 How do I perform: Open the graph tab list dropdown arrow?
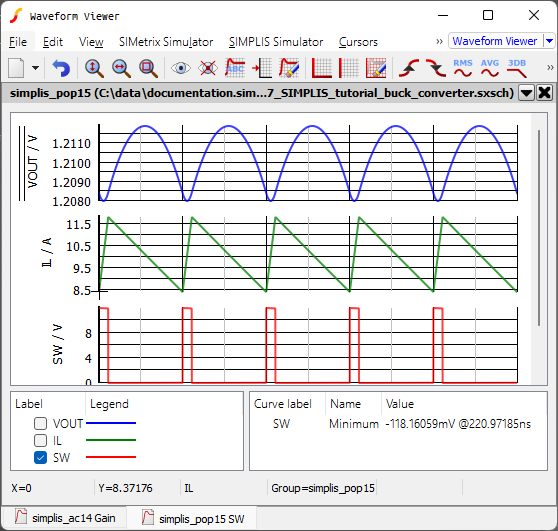(526, 93)
